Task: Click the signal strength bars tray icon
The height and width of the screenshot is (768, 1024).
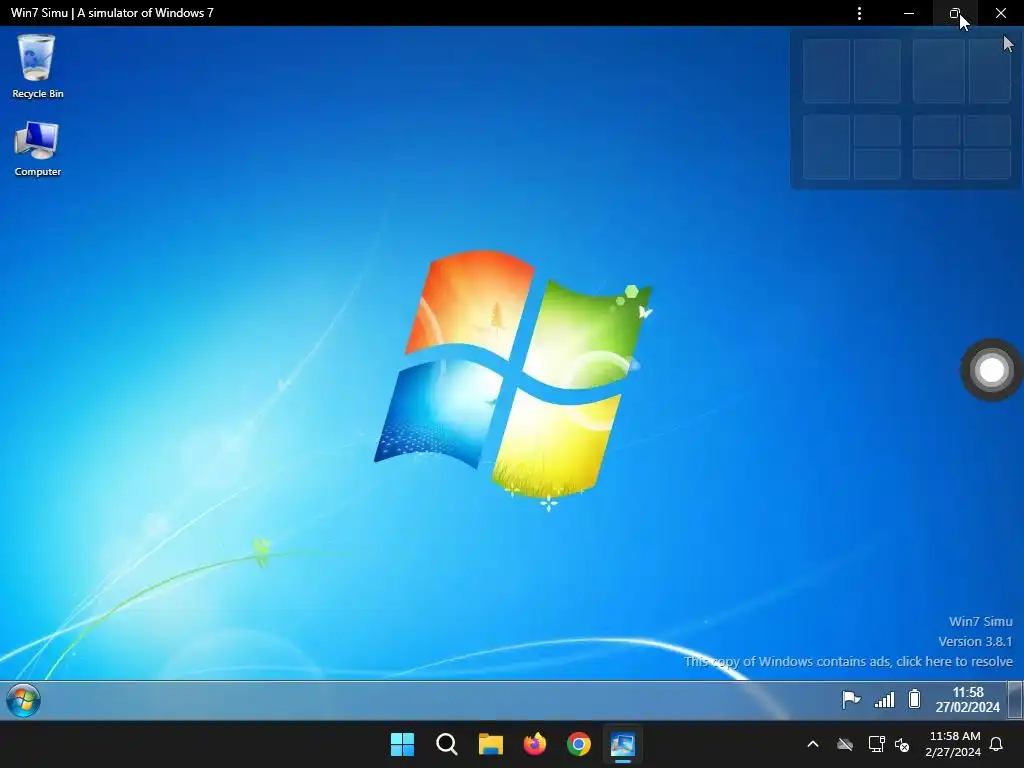Action: 884,699
